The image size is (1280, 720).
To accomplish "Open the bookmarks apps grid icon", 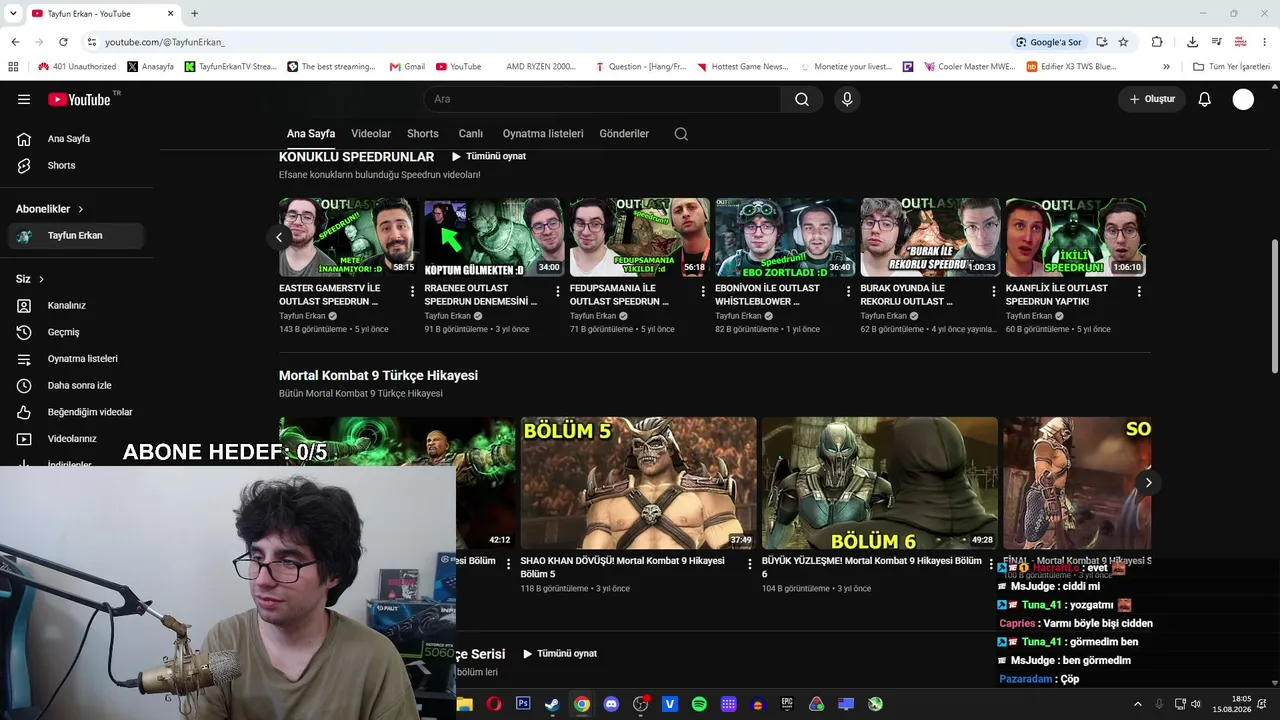I will 13,67.
